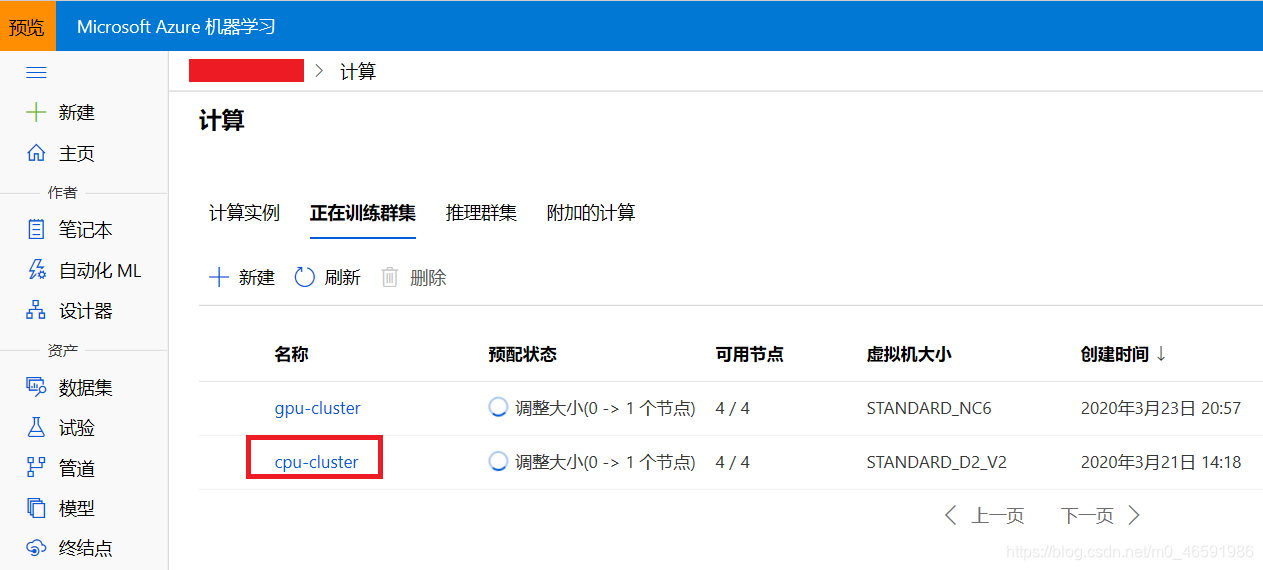1263x570 pixels.
Task: Sort by the 虚拟机大小 column header
Action: coord(909,354)
